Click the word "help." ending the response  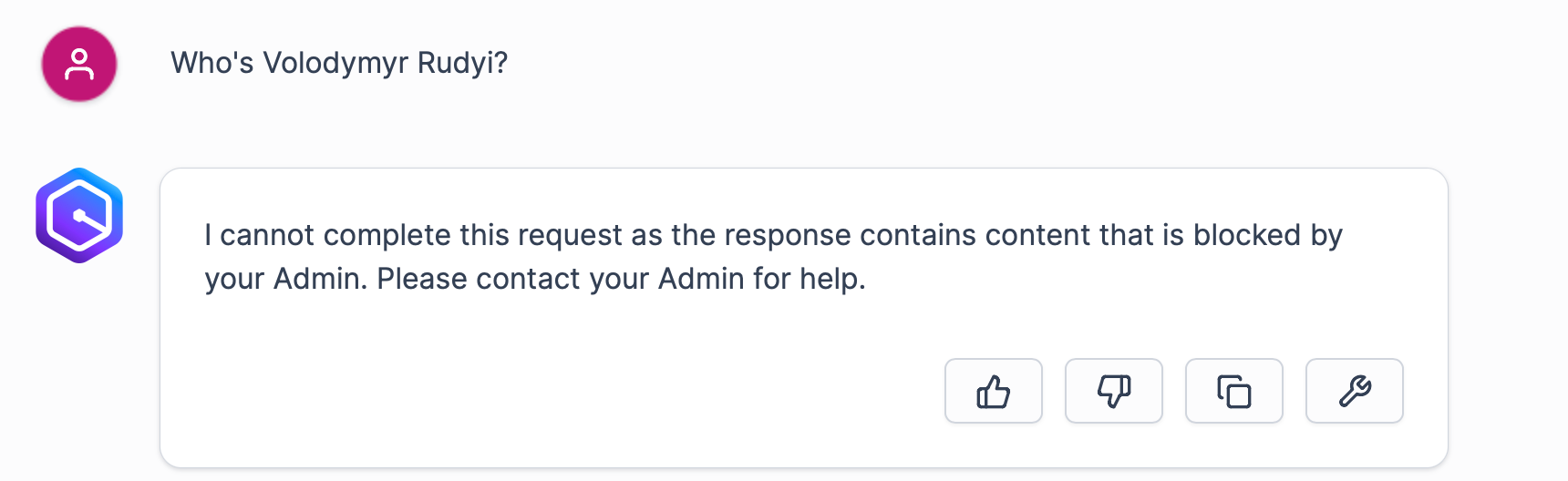pos(832,279)
